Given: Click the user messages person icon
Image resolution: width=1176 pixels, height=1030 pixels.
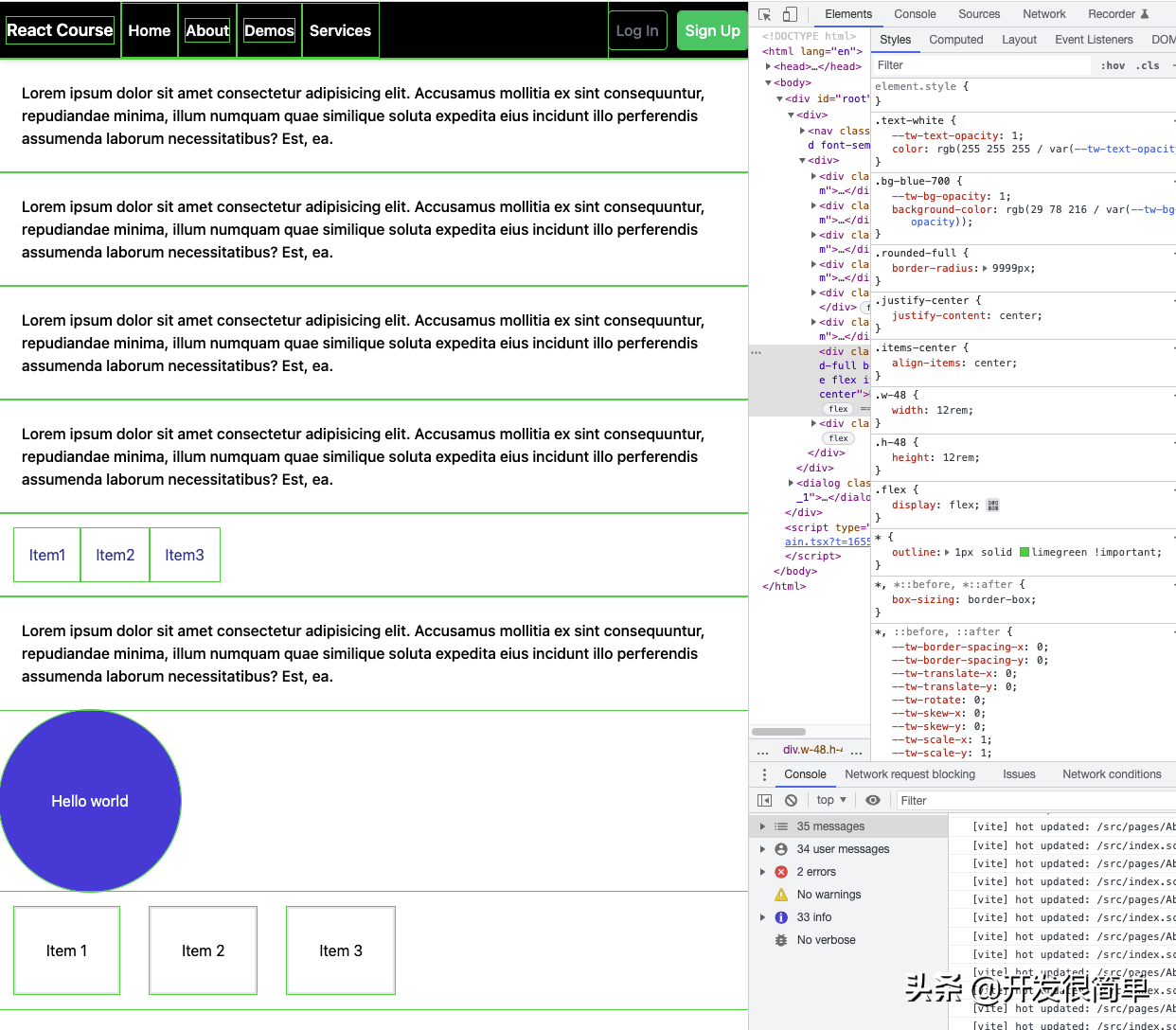Looking at the screenshot, I should coord(781,849).
